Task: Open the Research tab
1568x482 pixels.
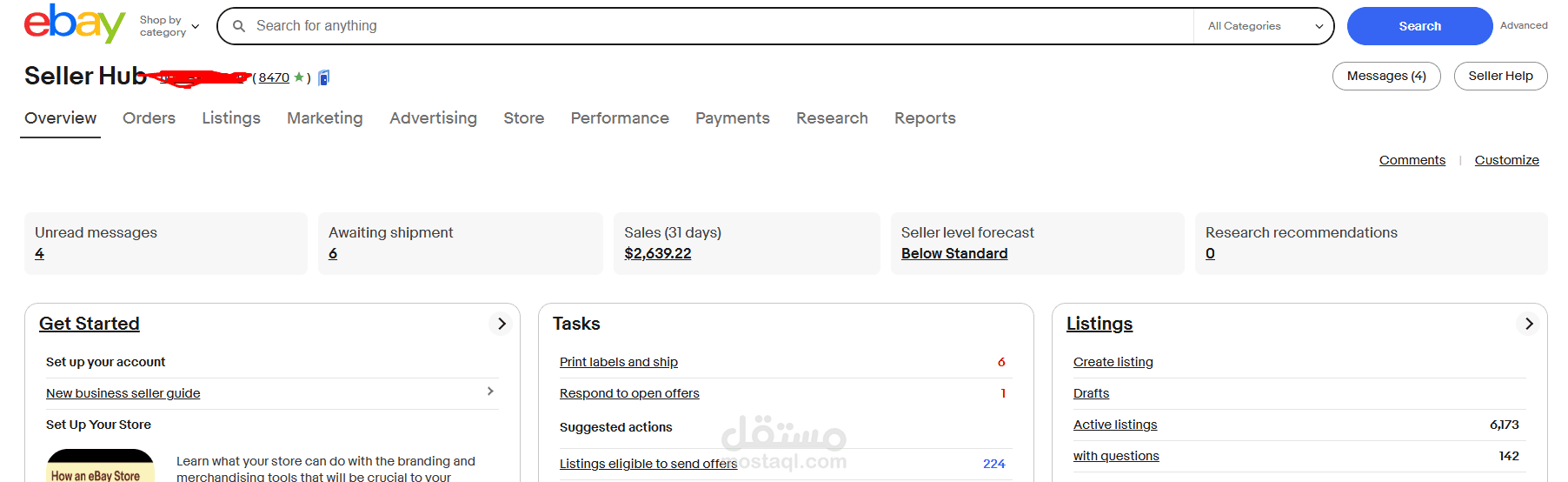Action: coord(832,118)
